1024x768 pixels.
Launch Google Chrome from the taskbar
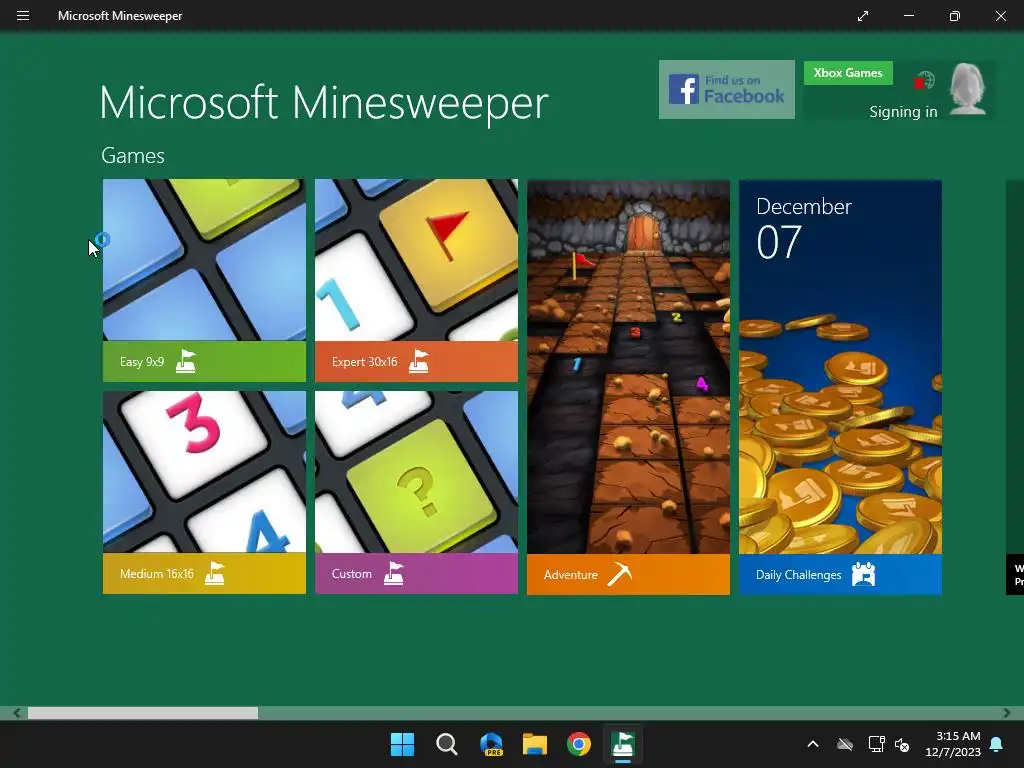point(579,744)
